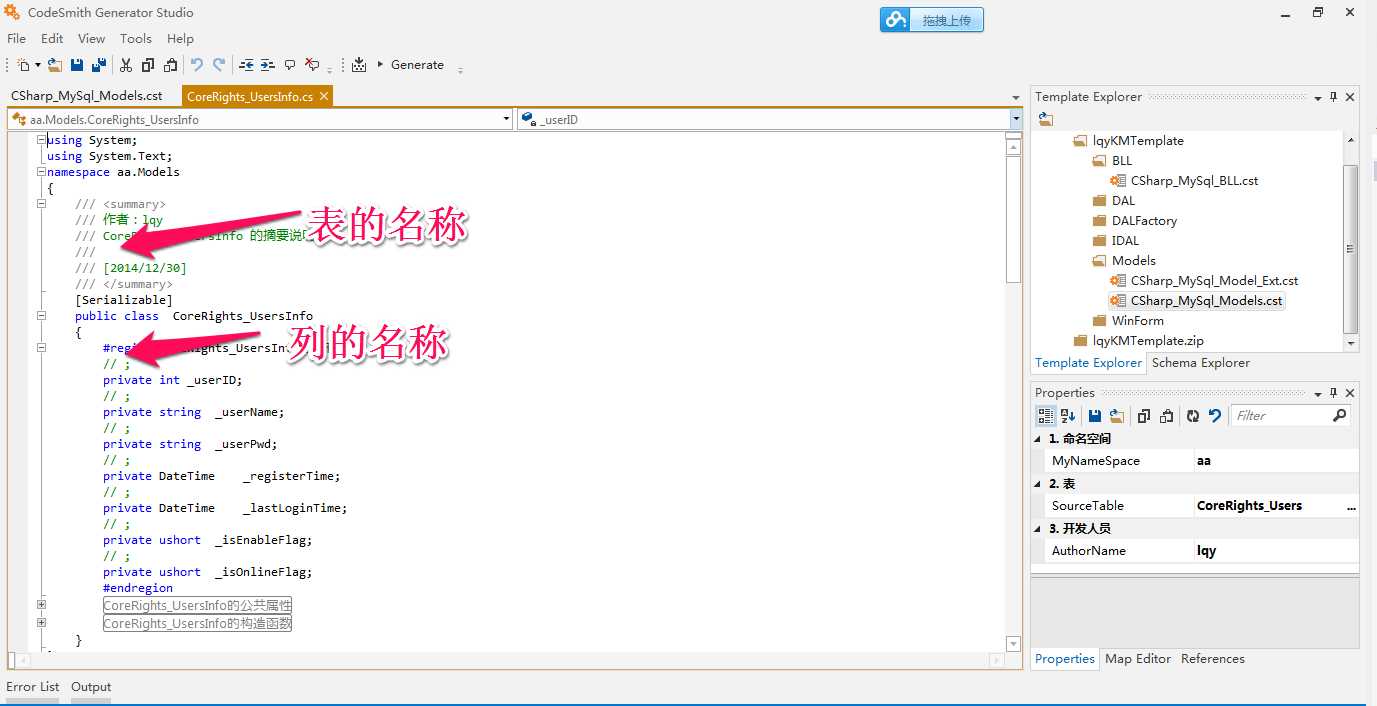Image resolution: width=1377 pixels, height=706 pixels.
Task: Click the New document toolbar icon
Action: pos(24,65)
